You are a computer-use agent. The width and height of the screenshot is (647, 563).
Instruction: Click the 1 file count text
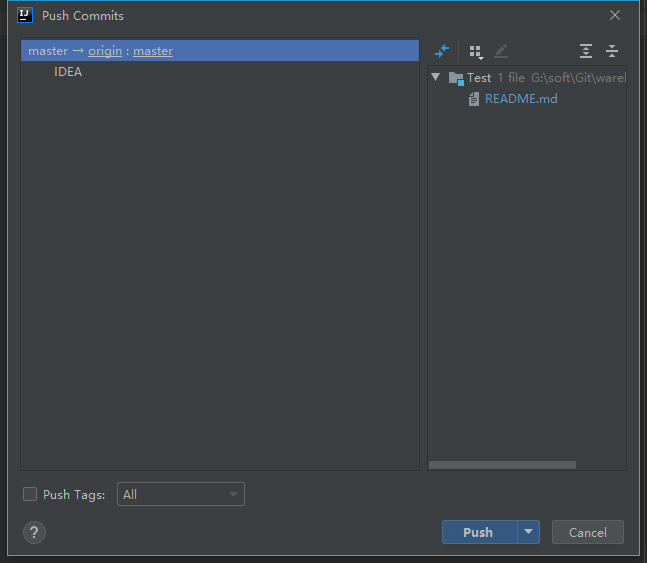511,78
